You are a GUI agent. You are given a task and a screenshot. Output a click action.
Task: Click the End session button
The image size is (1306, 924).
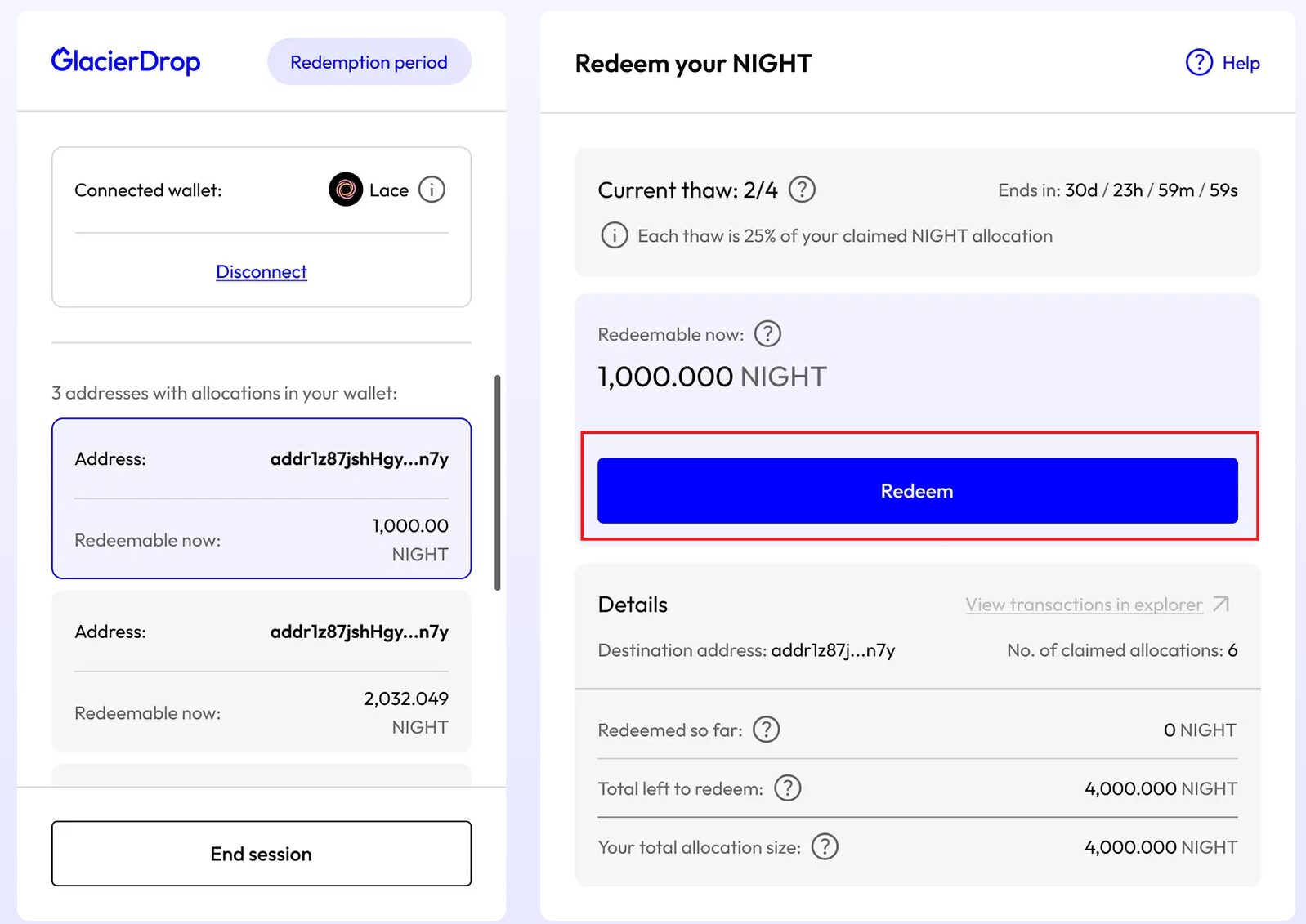coord(262,853)
